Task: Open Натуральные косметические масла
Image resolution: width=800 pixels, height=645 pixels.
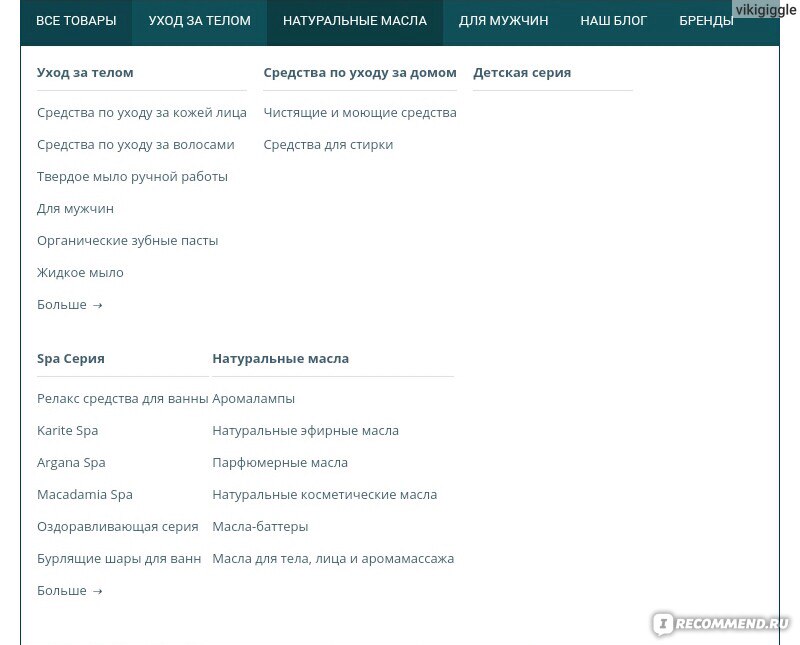Action: pos(324,494)
